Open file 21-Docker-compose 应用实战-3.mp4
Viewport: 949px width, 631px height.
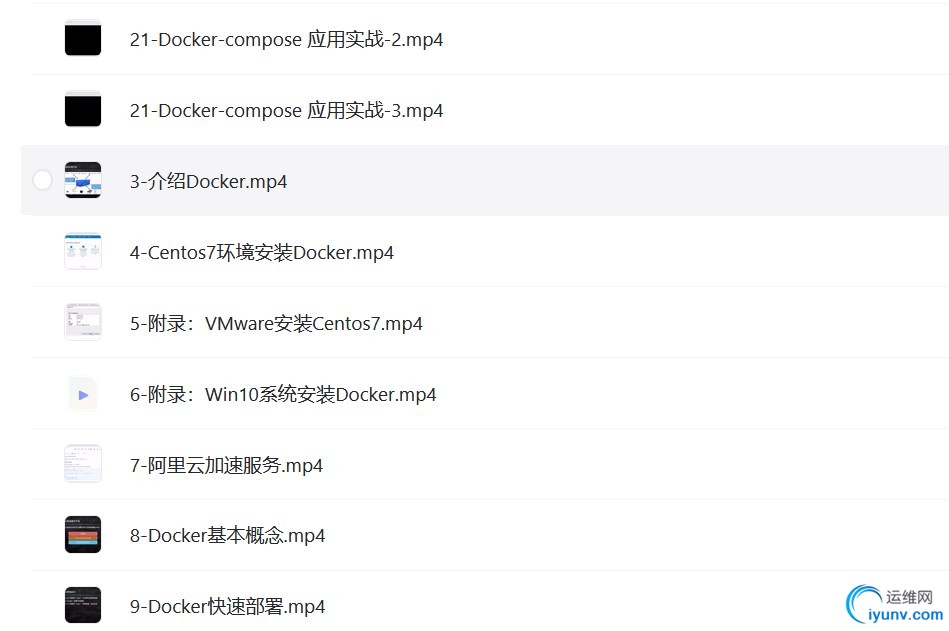(286, 110)
